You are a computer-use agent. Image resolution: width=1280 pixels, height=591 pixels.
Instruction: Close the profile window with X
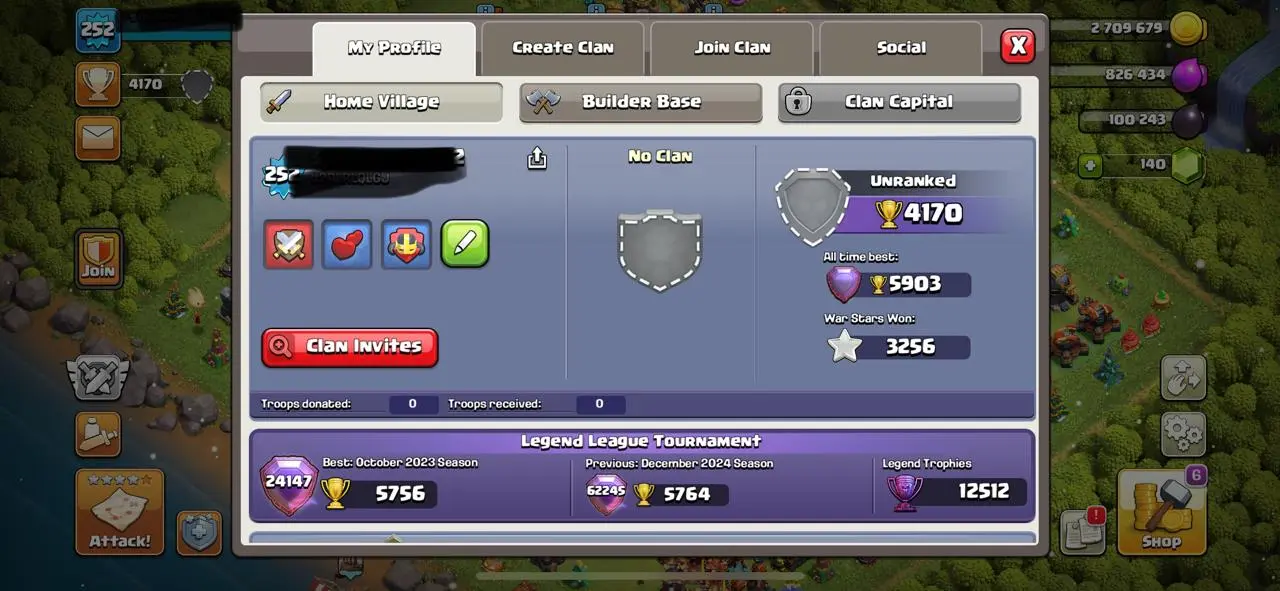click(1018, 45)
